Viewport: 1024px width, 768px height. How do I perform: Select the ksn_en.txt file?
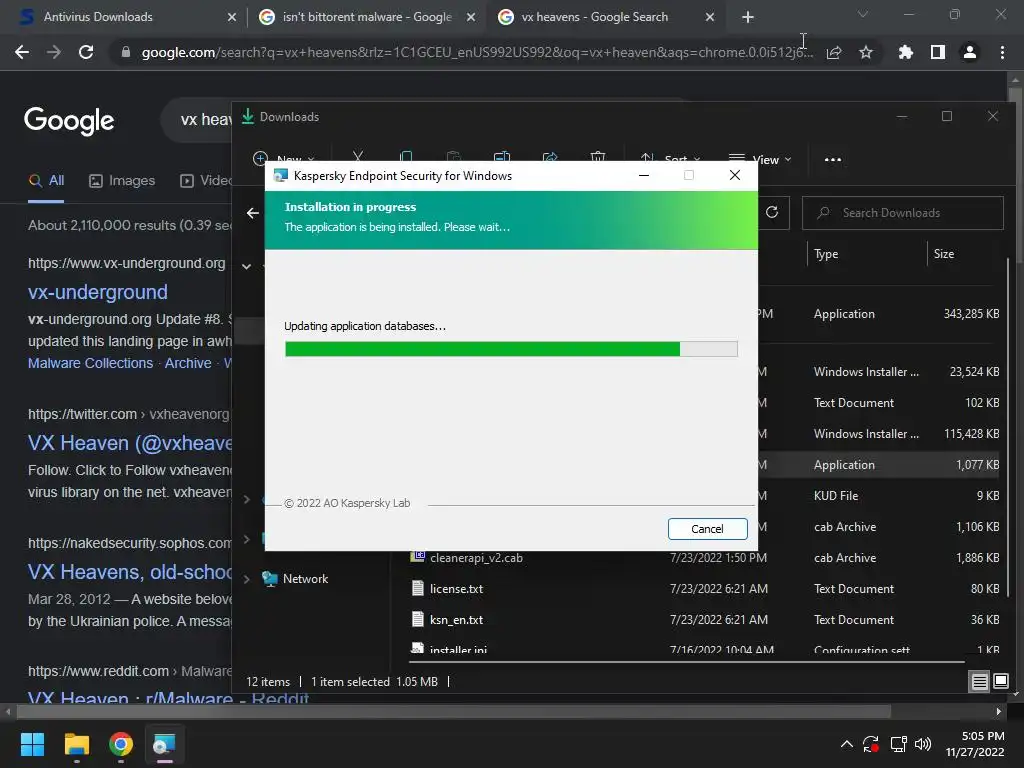point(456,620)
